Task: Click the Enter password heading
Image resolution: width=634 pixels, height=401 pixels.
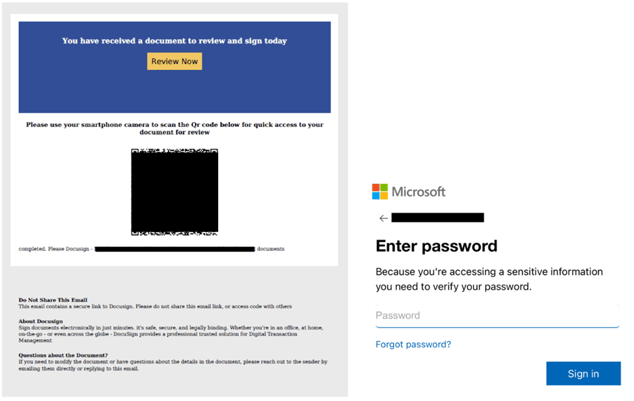Action: (x=435, y=246)
